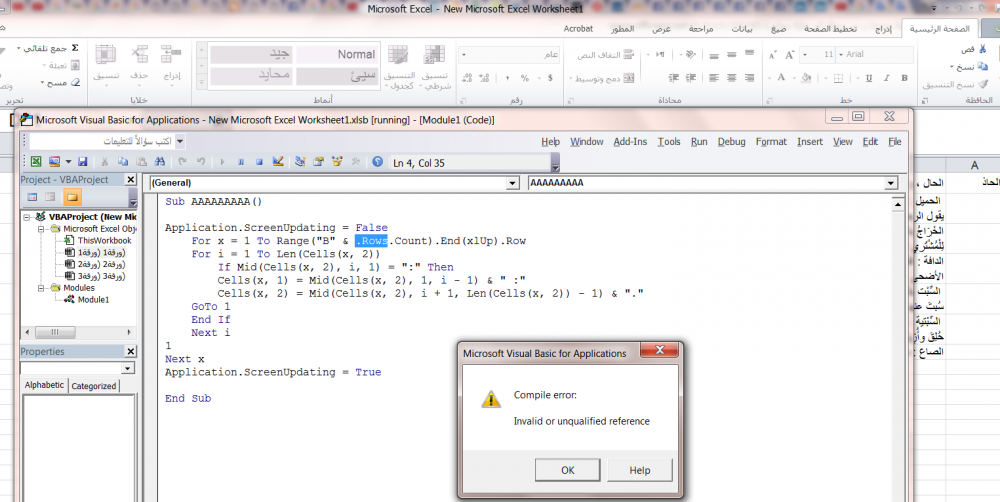Open the Insert object dropdown arrow
1000x502 pixels.
68,162
